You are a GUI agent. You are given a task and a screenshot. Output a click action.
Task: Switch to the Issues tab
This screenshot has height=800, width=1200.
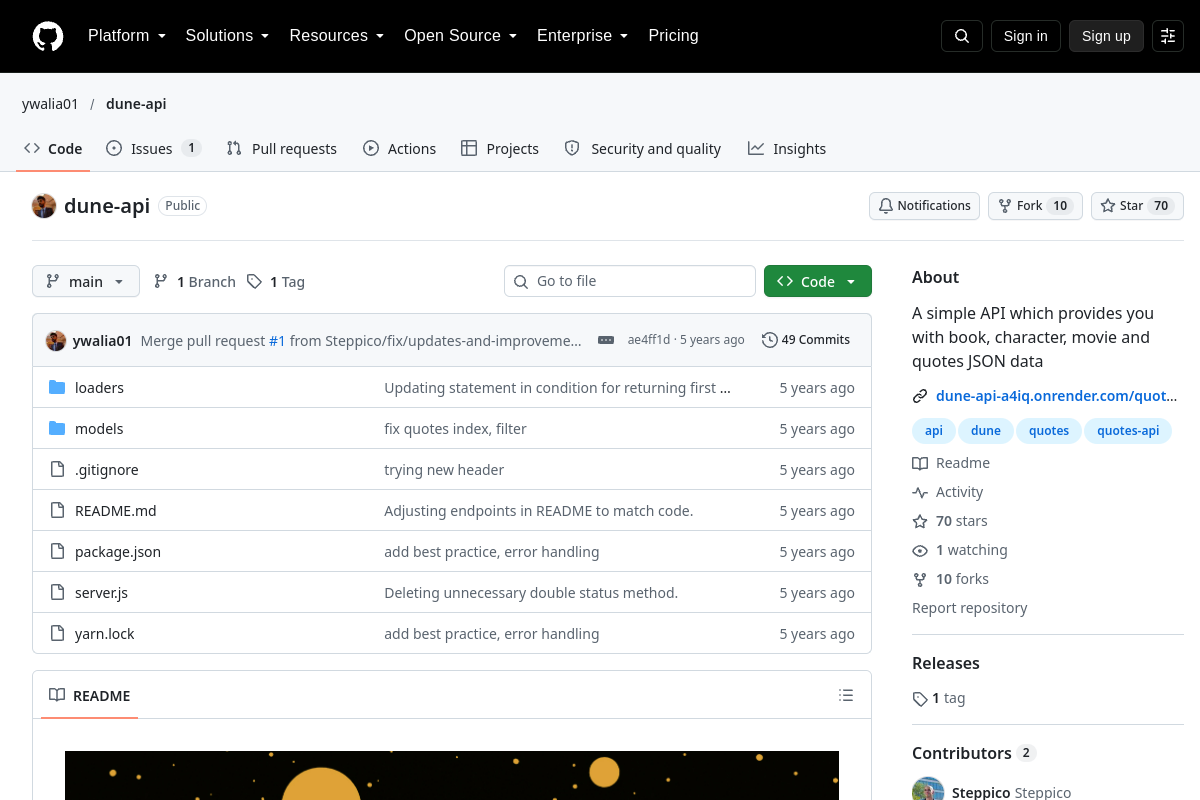click(154, 149)
